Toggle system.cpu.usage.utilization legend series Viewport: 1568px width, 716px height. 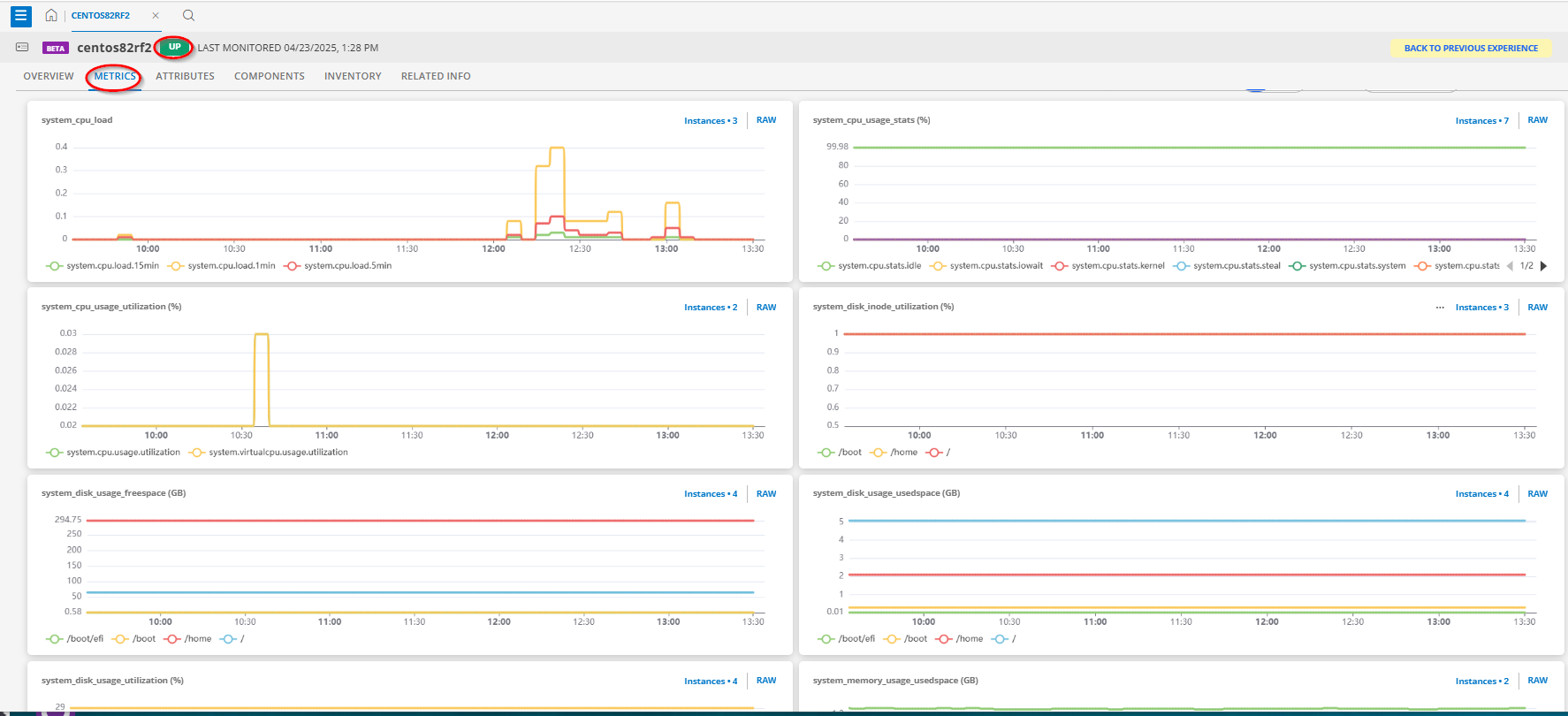[113, 452]
